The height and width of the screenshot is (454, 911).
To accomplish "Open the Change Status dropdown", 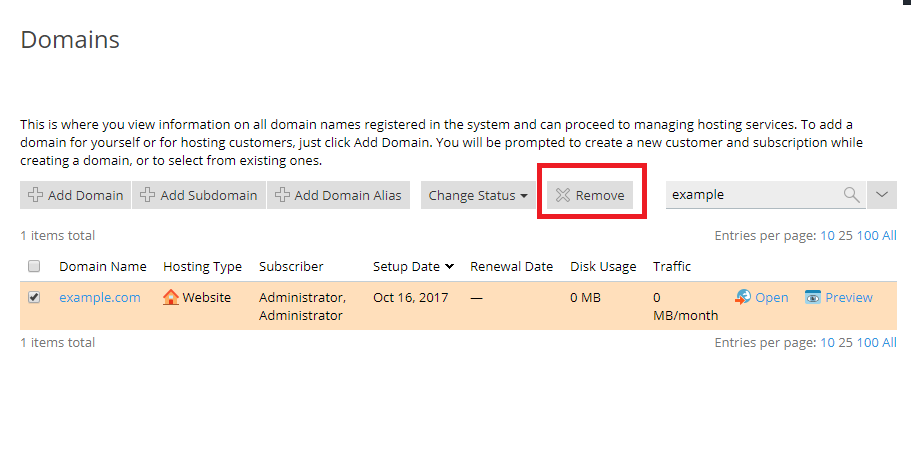I will 478,196.
